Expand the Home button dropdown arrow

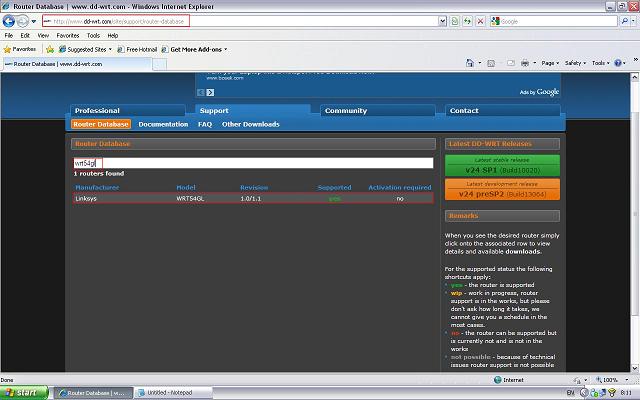[480, 63]
